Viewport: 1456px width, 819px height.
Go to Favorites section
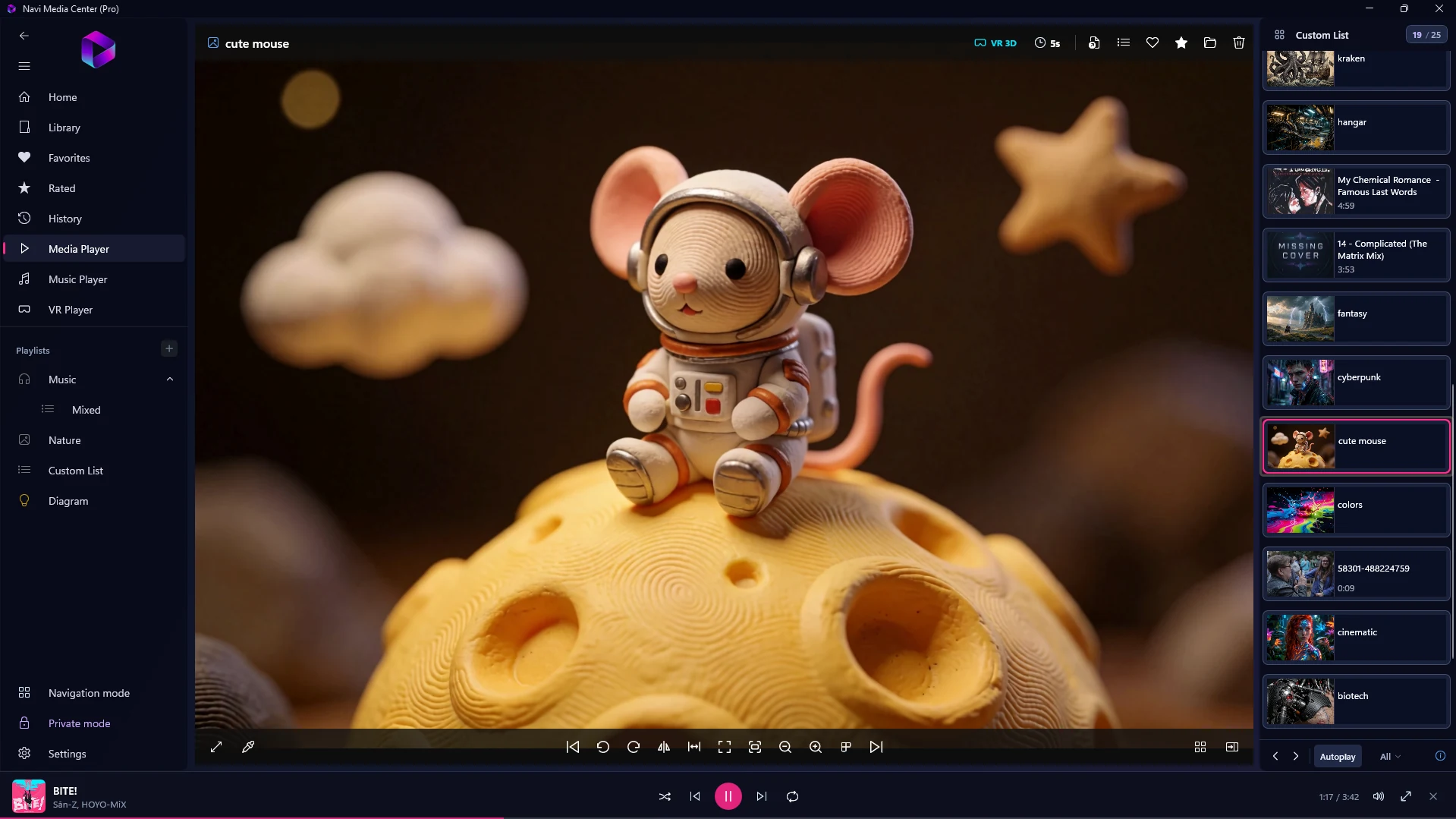(x=94, y=158)
